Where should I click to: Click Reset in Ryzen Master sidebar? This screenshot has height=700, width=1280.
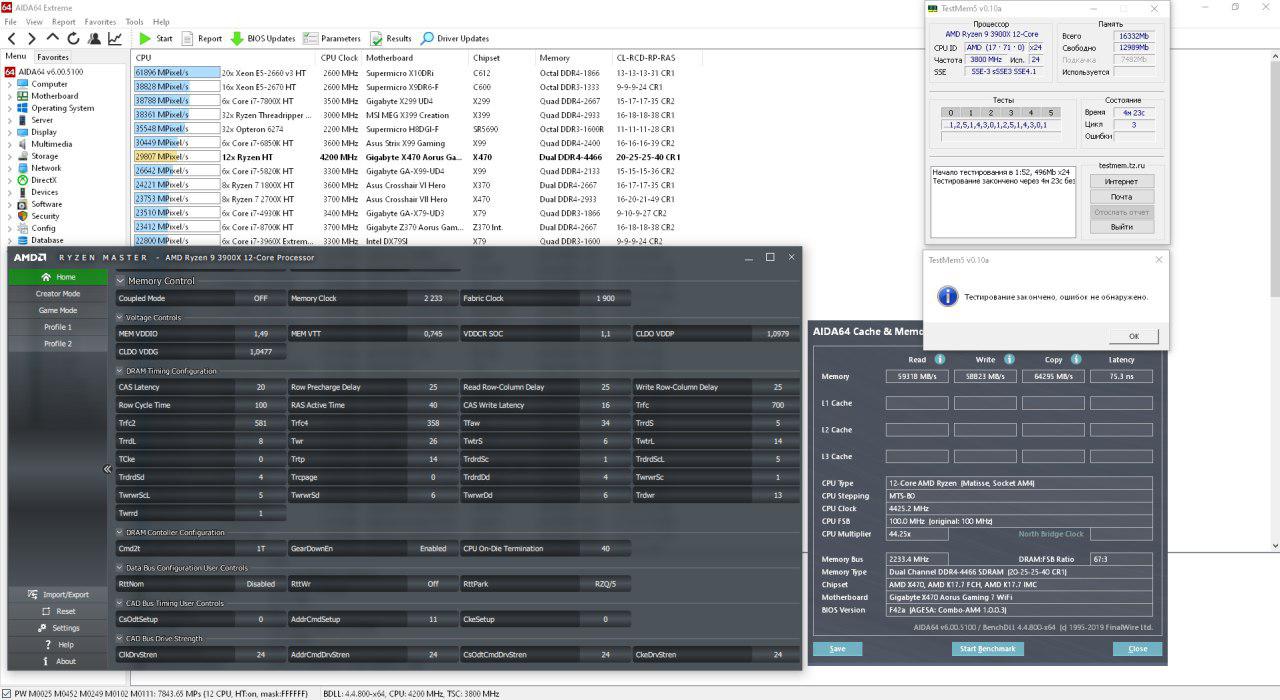click(x=58, y=611)
